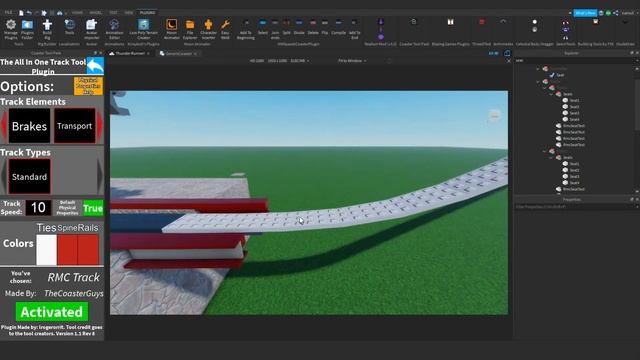Open the Moon Animator plugin

click(x=172, y=29)
